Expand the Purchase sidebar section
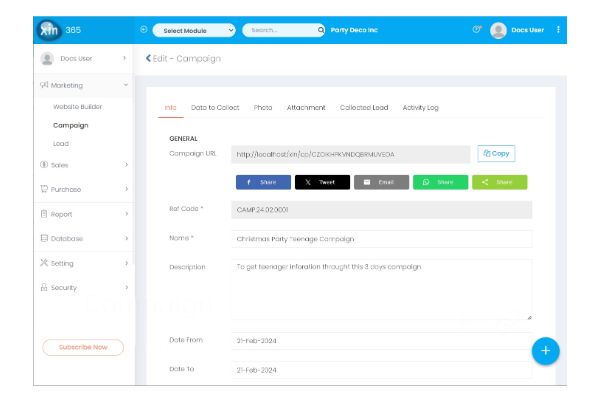 click(x=84, y=189)
